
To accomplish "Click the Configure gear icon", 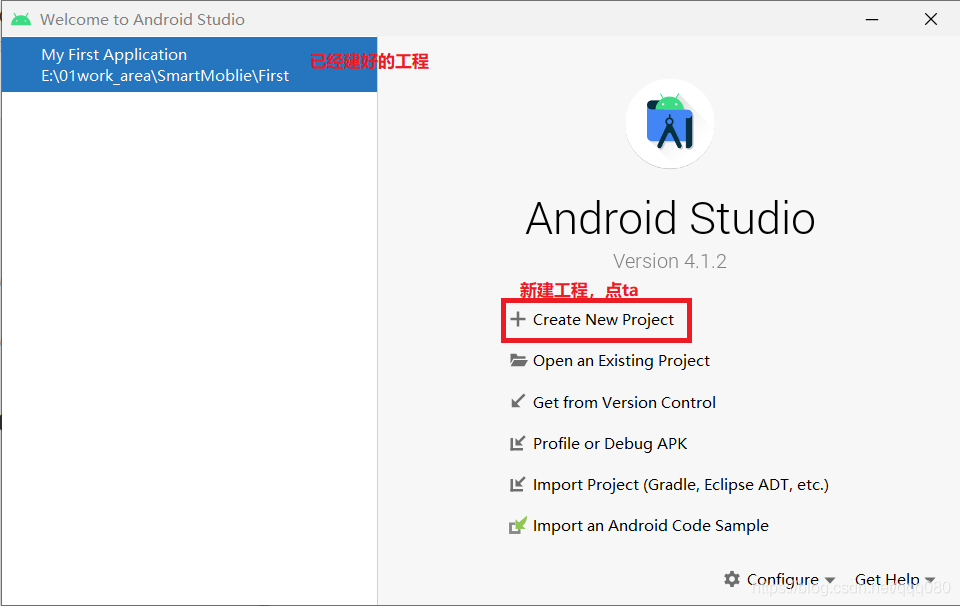I will coord(732,578).
